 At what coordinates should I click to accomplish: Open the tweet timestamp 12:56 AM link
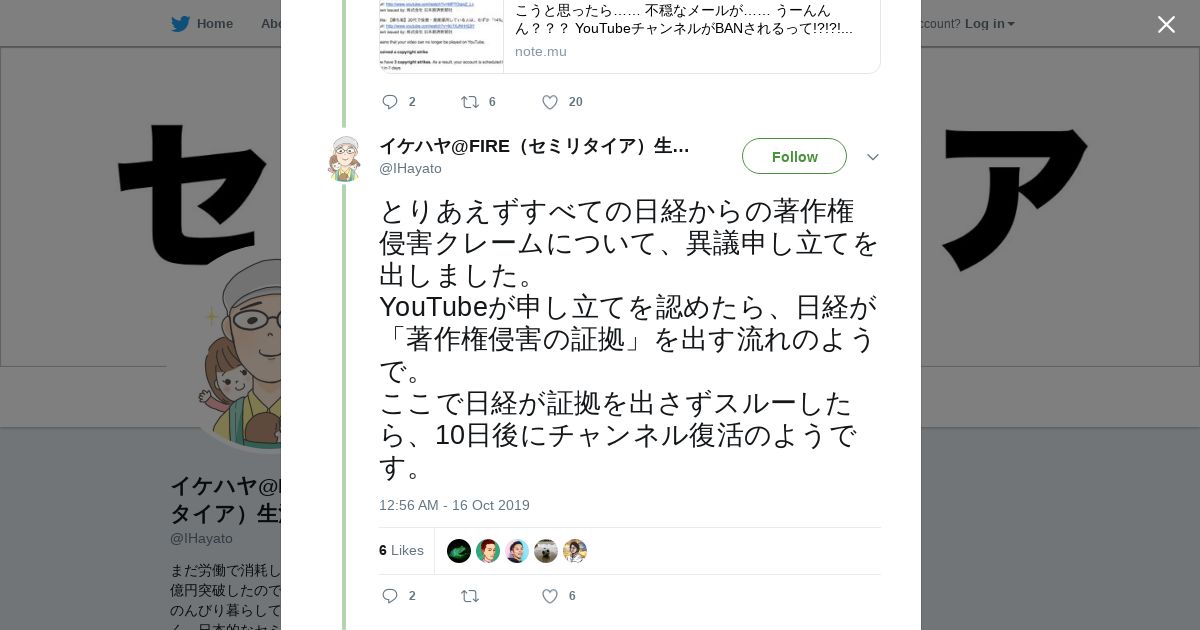(x=454, y=506)
